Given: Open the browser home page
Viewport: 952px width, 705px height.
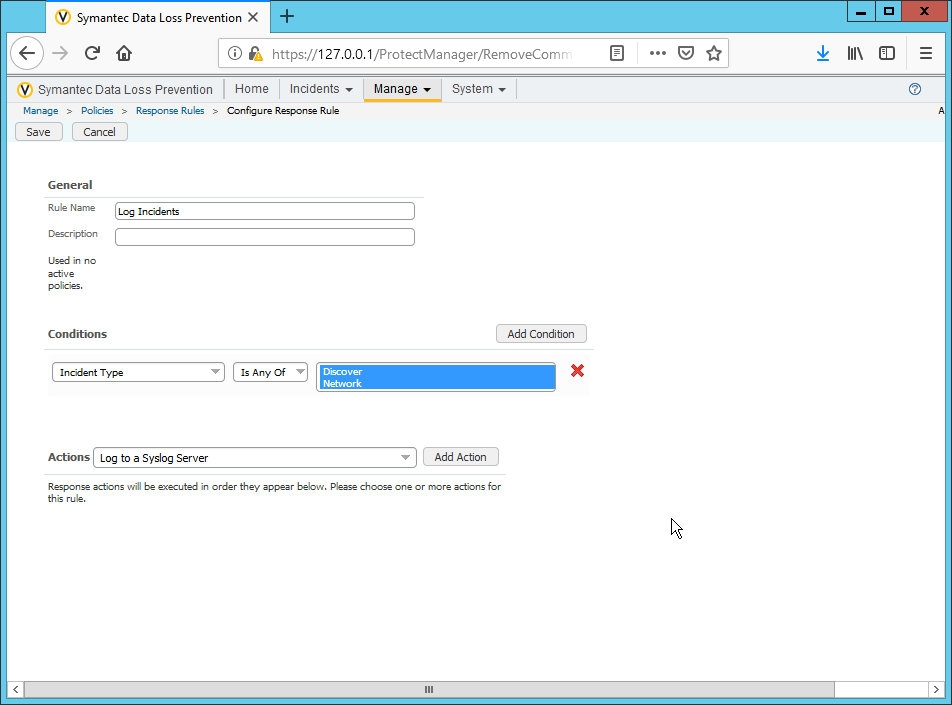Looking at the screenshot, I should [x=124, y=53].
